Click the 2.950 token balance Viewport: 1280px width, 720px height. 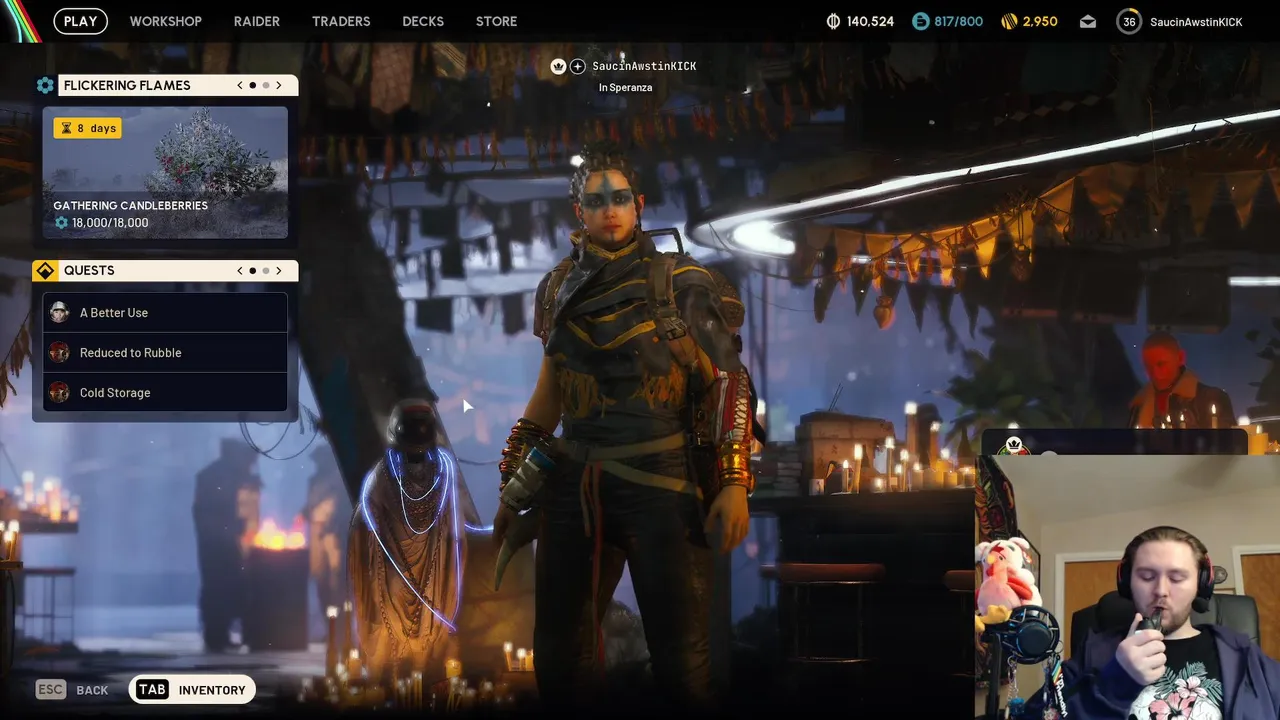click(1040, 21)
